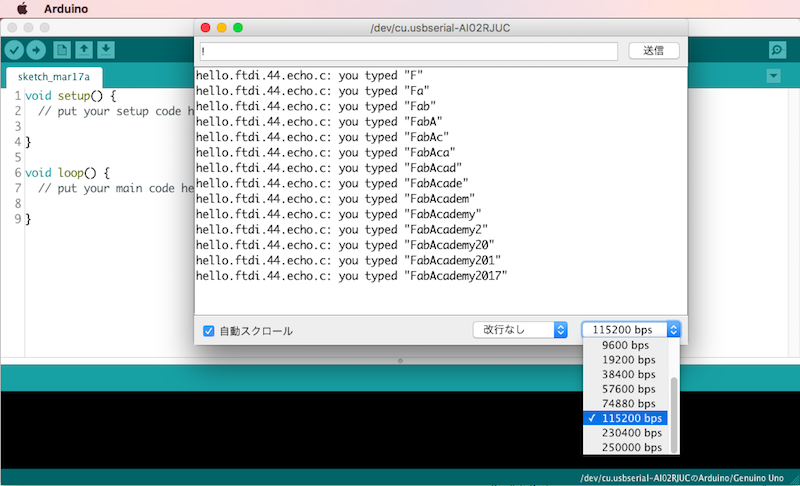The height and width of the screenshot is (486, 800).
Task: Open a sketch with the Open icon
Action: (x=84, y=50)
